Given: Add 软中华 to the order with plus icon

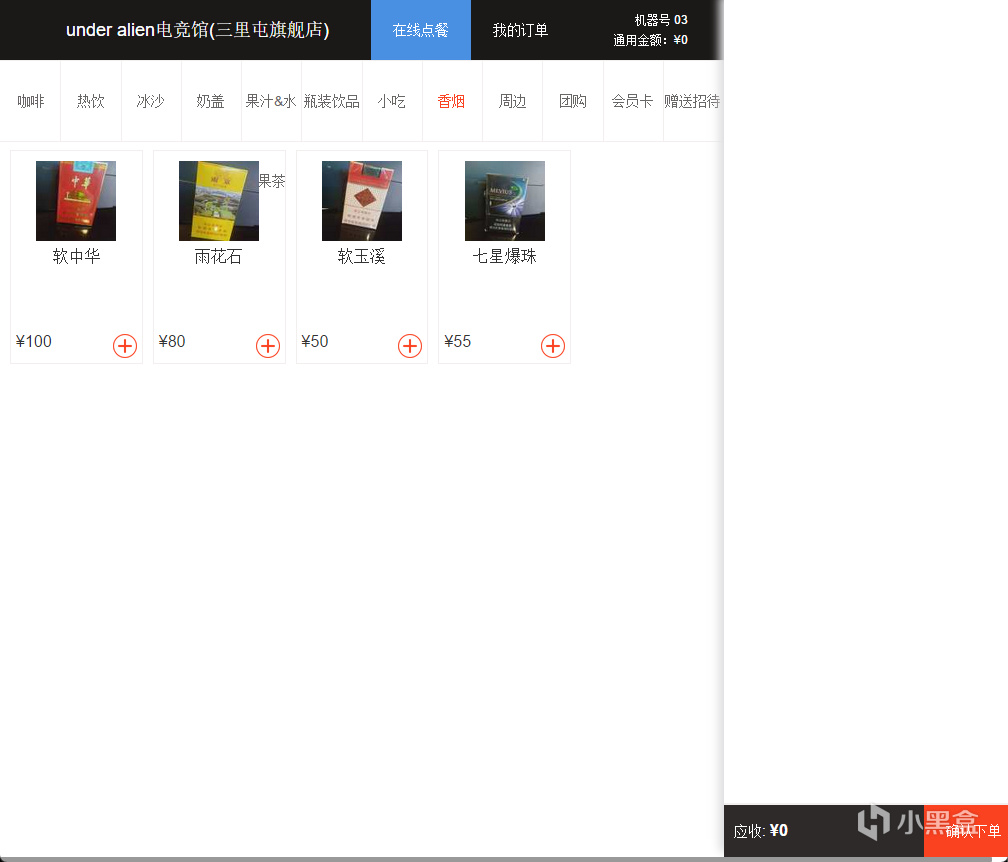Looking at the screenshot, I should (x=125, y=346).
